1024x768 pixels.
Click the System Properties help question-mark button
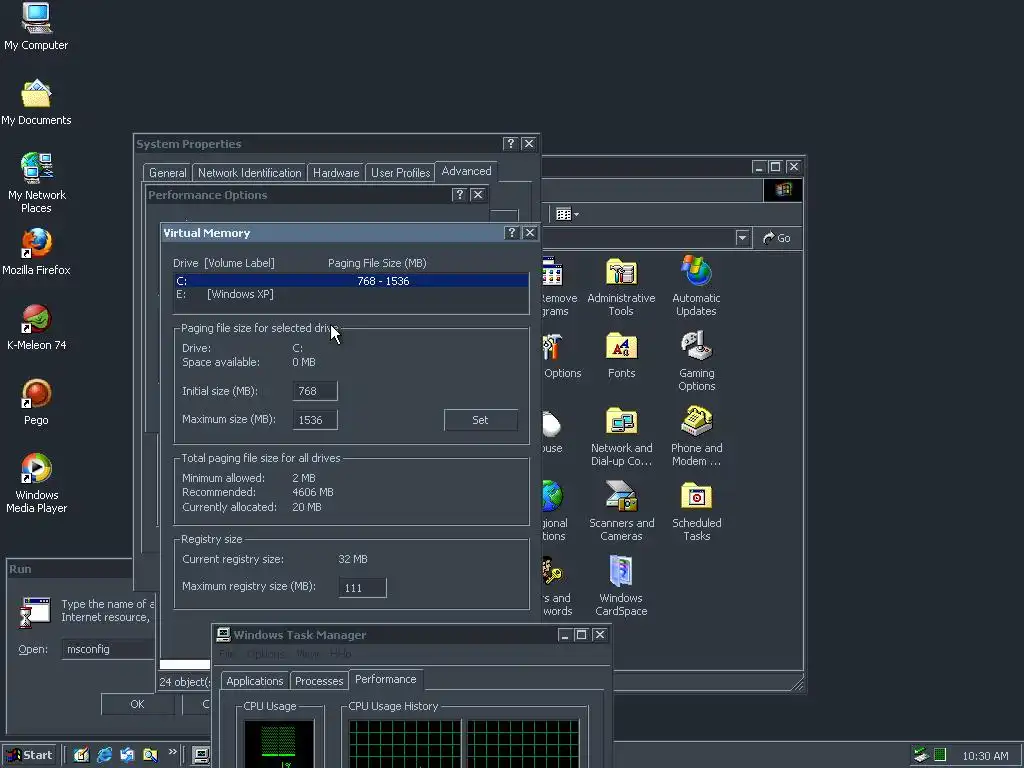tap(510, 144)
